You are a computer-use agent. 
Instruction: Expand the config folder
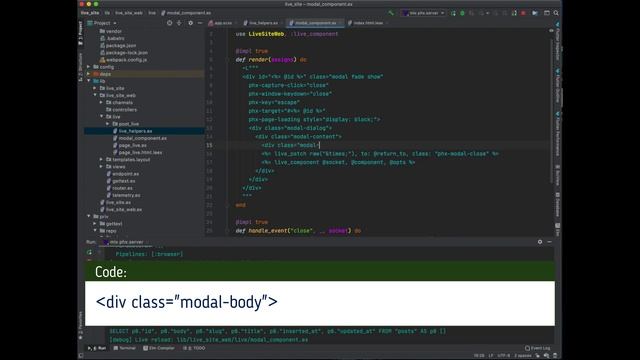[x=89, y=67]
